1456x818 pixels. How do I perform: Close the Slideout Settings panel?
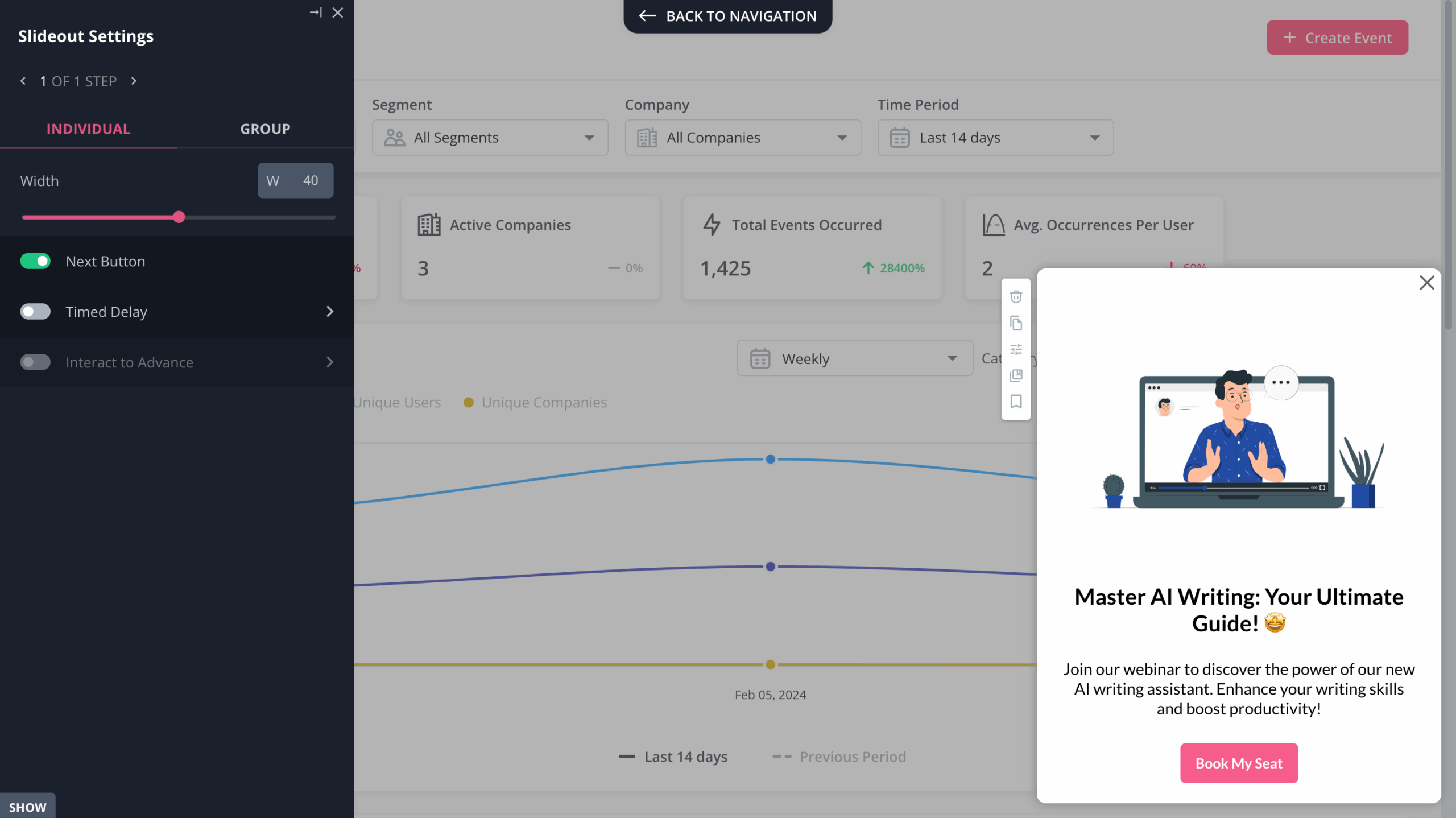click(338, 13)
